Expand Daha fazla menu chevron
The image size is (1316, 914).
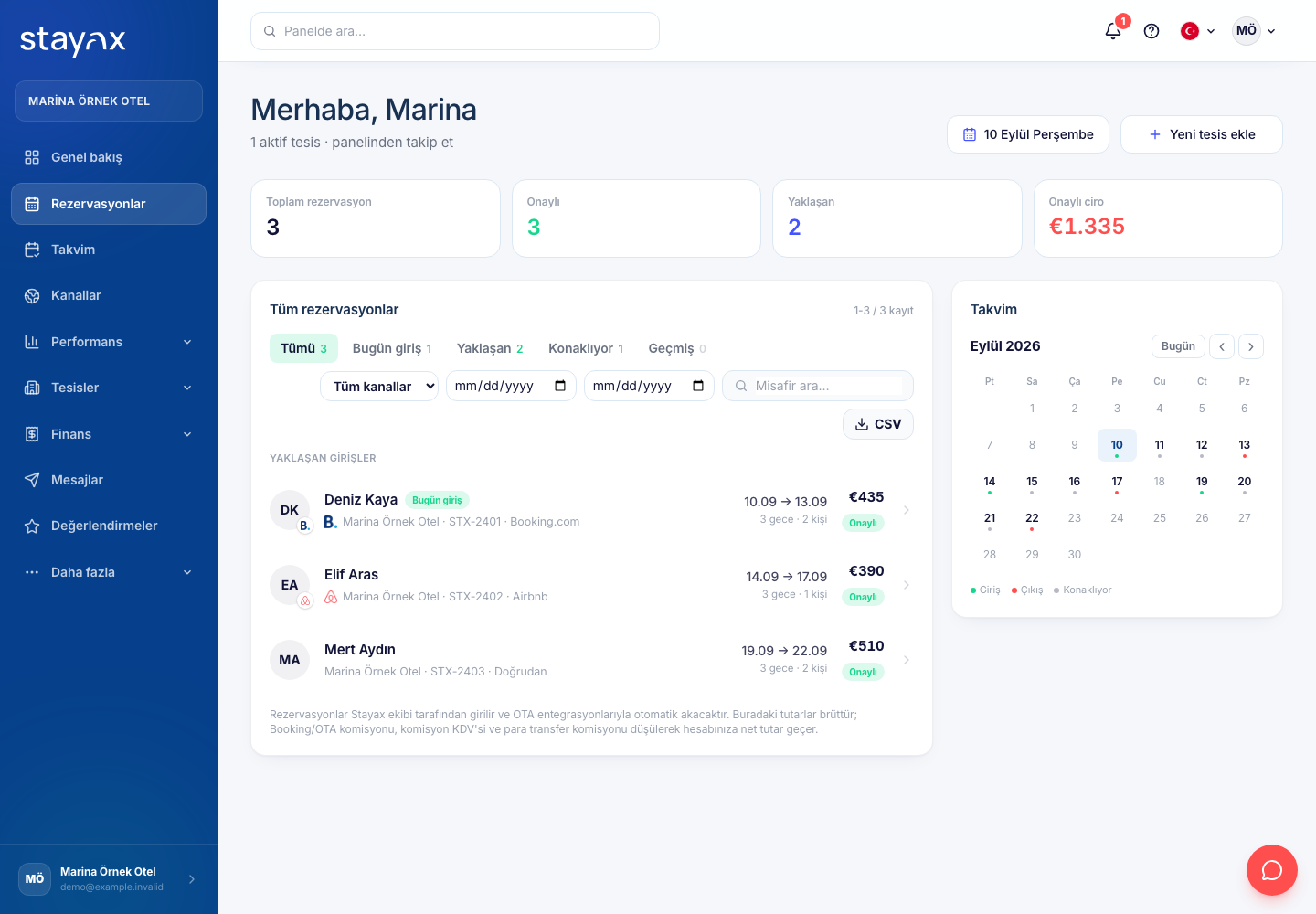coord(187,572)
